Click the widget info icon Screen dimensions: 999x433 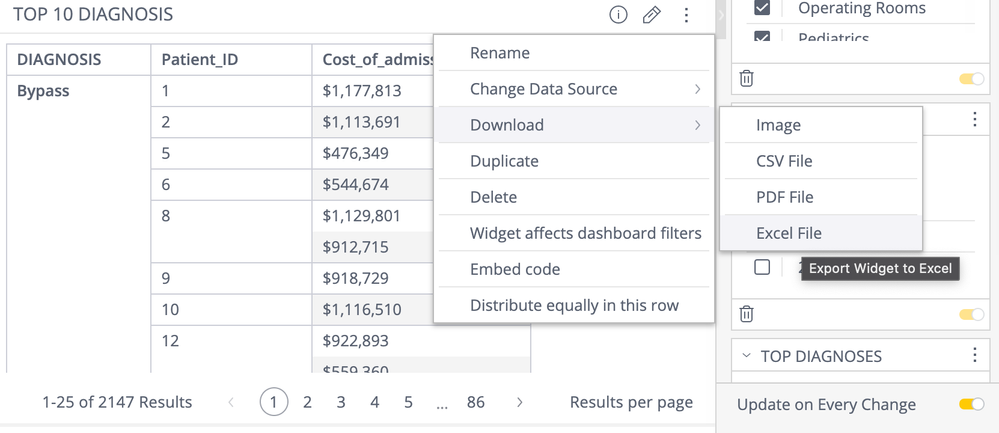coord(618,15)
